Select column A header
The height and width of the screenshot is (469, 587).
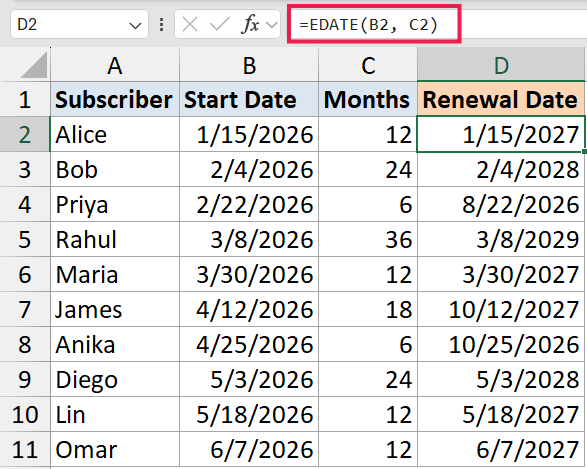pos(115,65)
